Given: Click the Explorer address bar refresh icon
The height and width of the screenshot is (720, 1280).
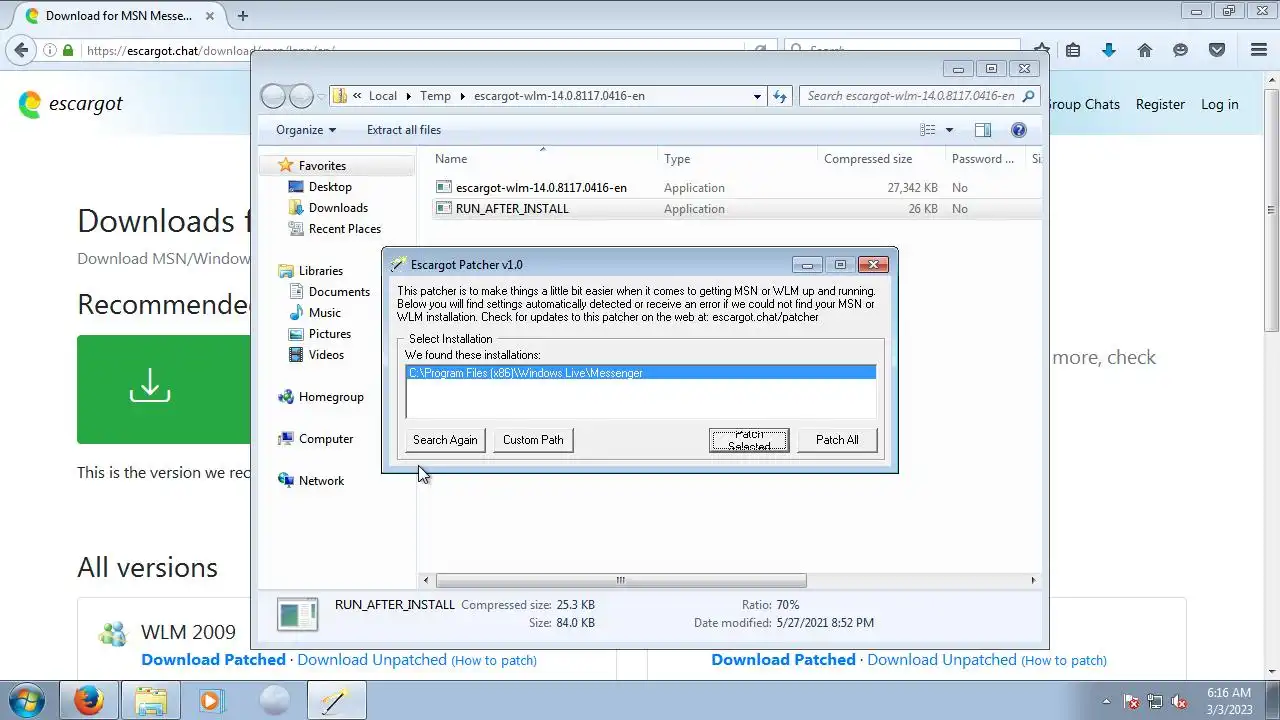Looking at the screenshot, I should (781, 96).
